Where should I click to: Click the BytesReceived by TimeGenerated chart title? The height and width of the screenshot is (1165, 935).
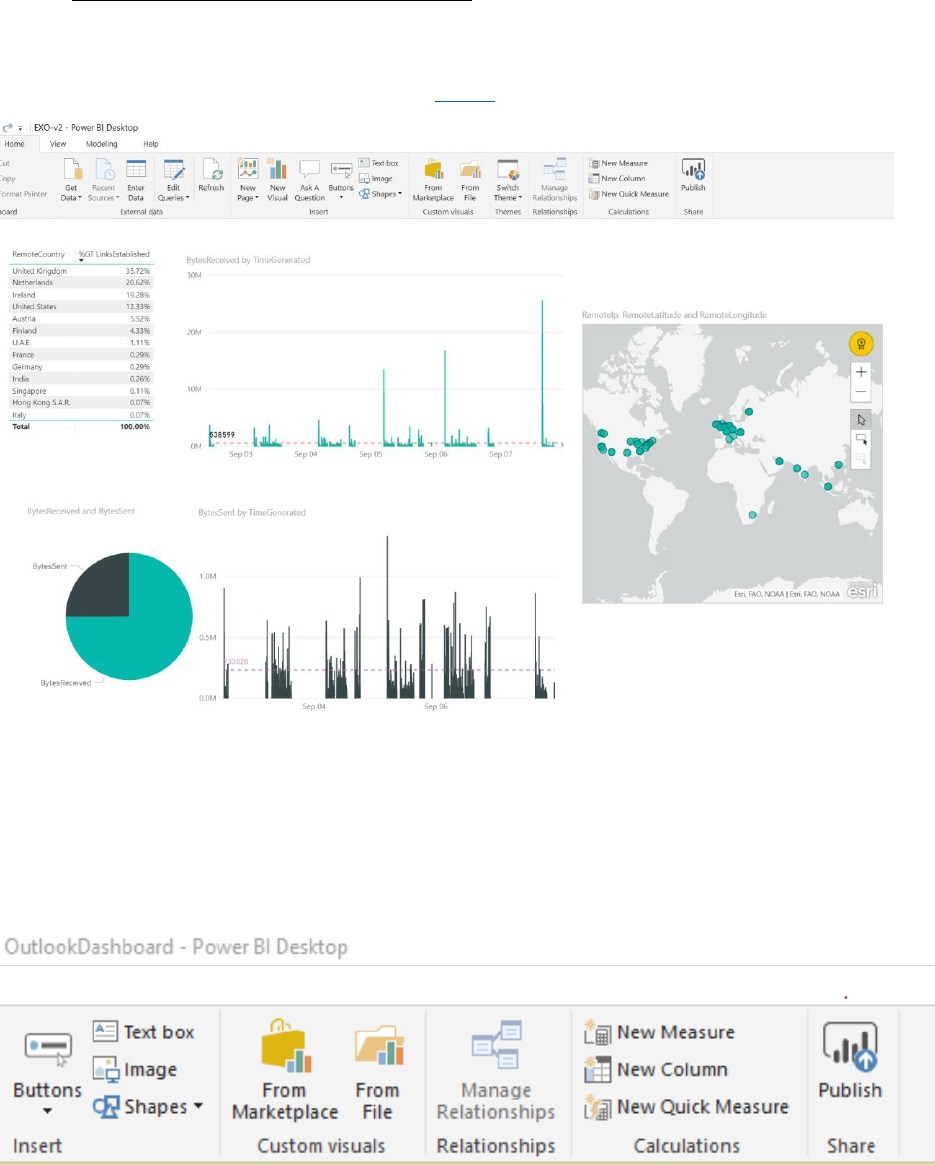(248, 260)
